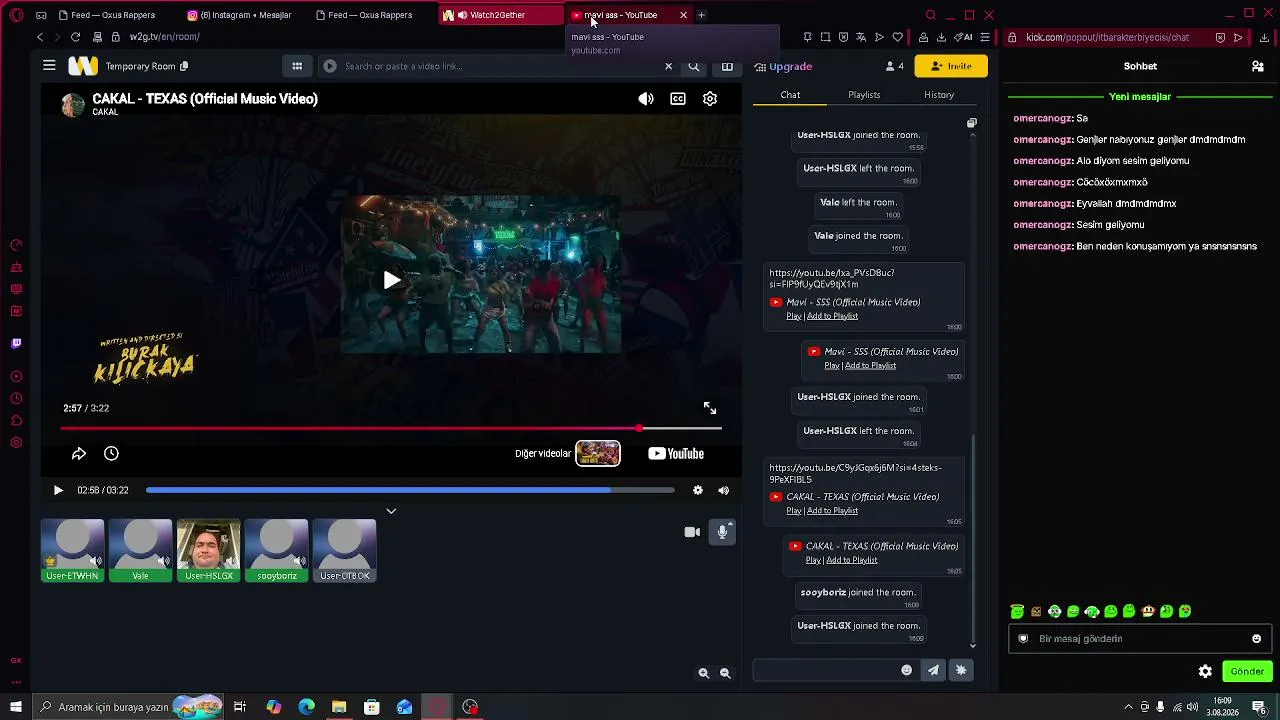Click the burst reaction button beside send
This screenshot has height=720, width=1280.
click(x=961, y=670)
